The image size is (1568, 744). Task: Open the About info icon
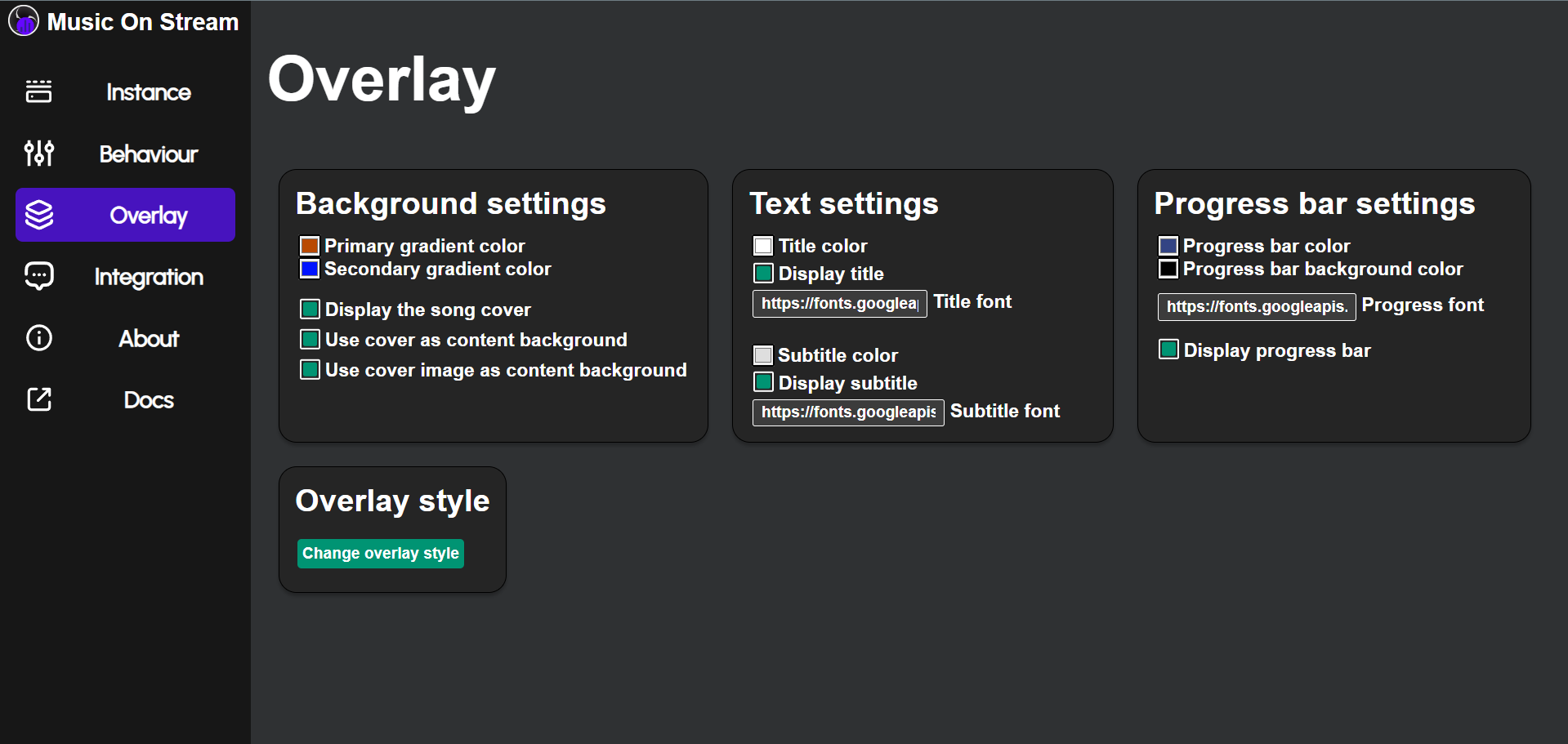pos(38,337)
